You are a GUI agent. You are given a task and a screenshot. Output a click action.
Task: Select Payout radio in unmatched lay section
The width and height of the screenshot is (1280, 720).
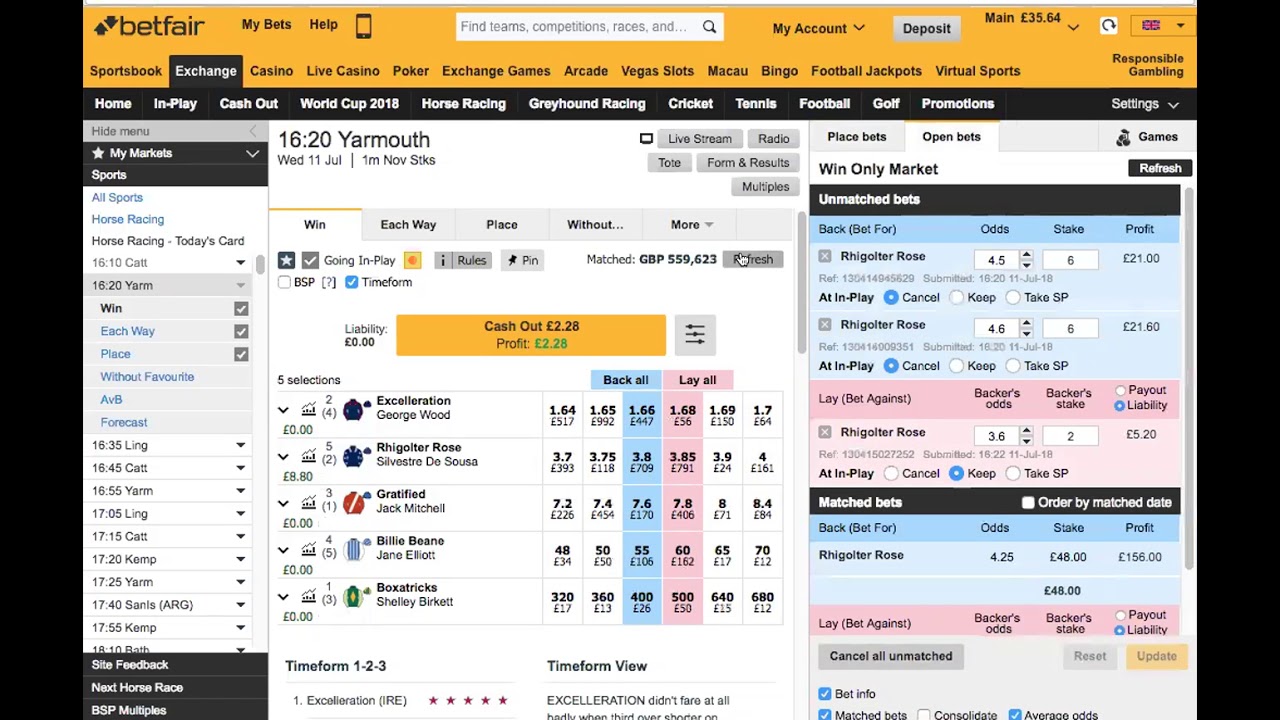tap(1119, 391)
